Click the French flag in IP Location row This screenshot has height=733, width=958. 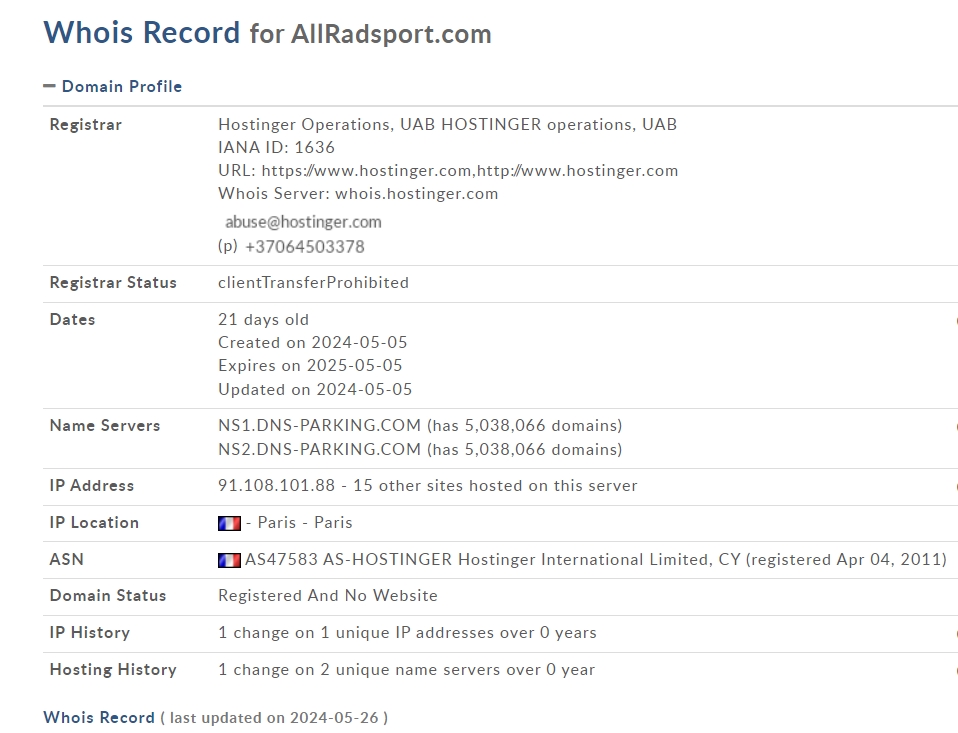[x=229, y=523]
